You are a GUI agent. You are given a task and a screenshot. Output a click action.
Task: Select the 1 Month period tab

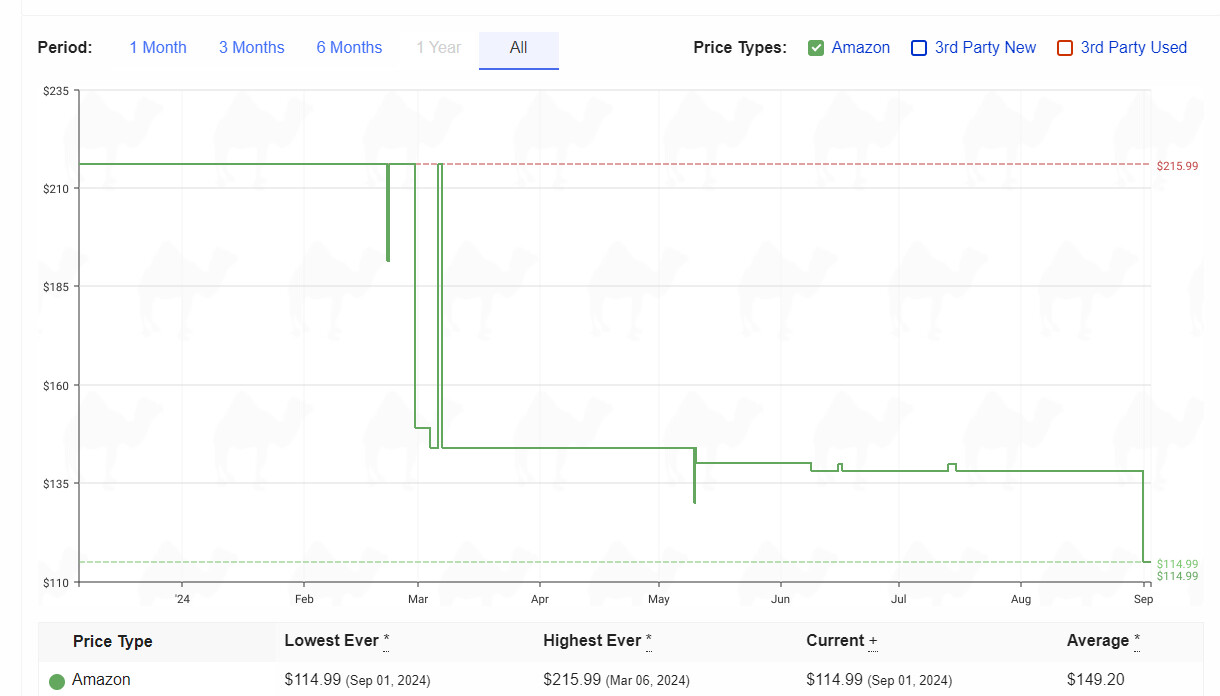[x=157, y=48]
